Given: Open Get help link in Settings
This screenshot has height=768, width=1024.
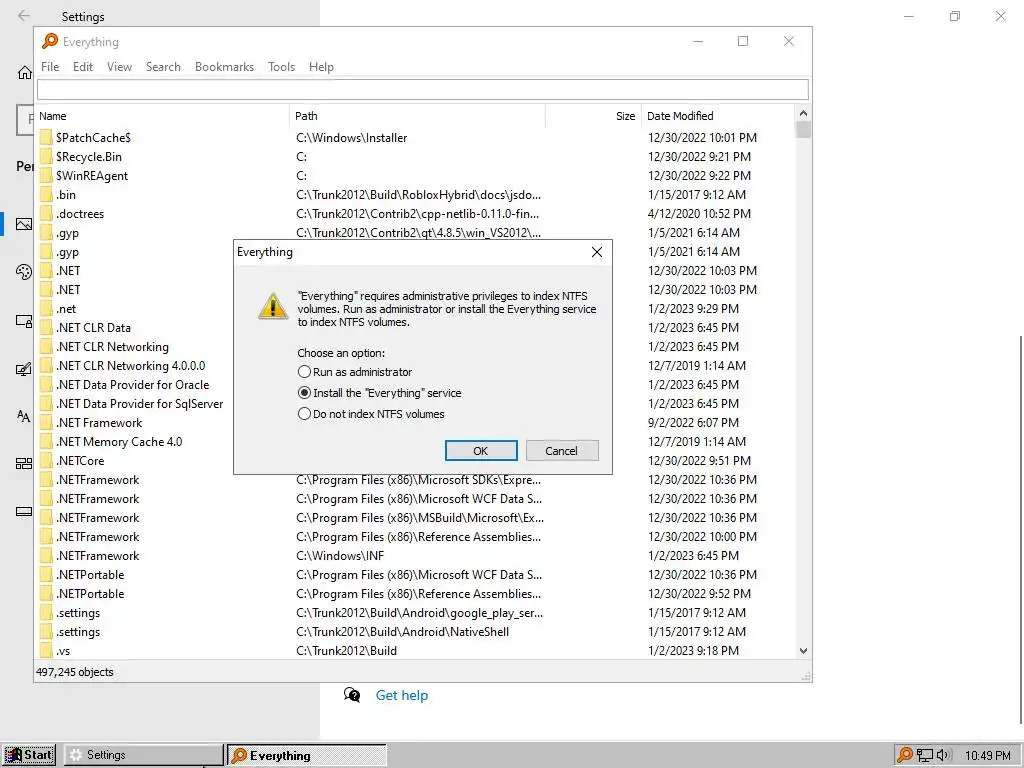Looking at the screenshot, I should (x=402, y=696).
